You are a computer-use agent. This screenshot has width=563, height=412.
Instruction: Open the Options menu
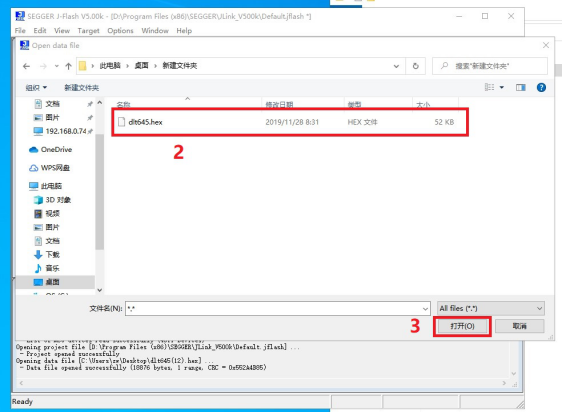tap(120, 31)
